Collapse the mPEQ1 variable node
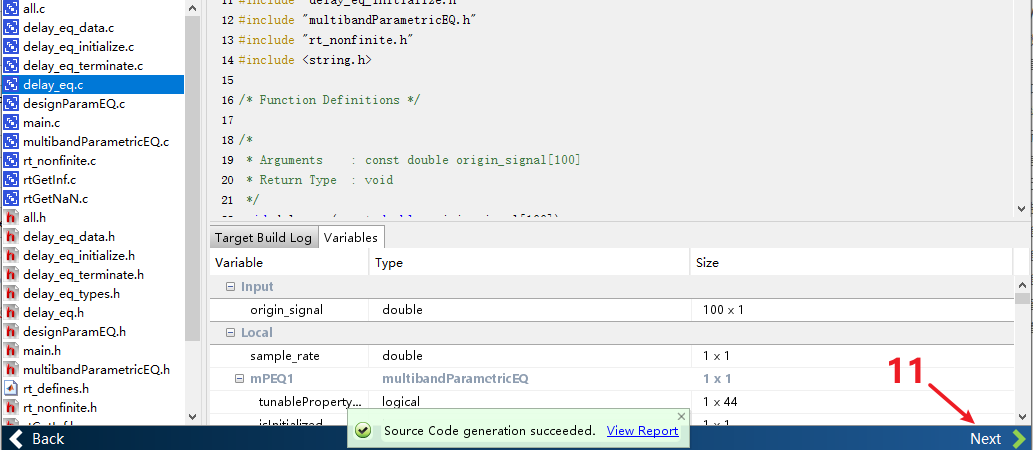 (x=239, y=379)
